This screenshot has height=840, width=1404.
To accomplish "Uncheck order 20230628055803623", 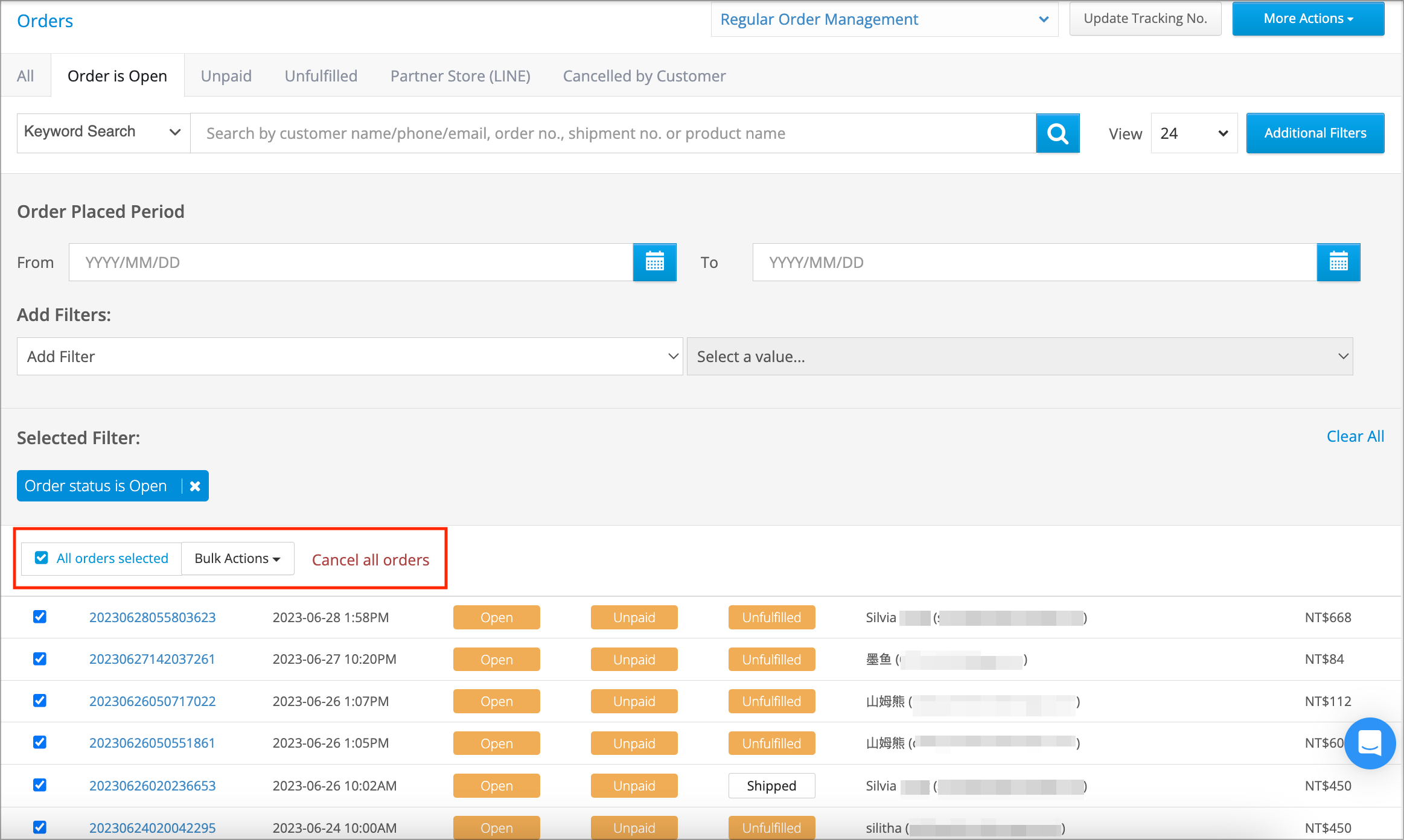I will [39, 616].
